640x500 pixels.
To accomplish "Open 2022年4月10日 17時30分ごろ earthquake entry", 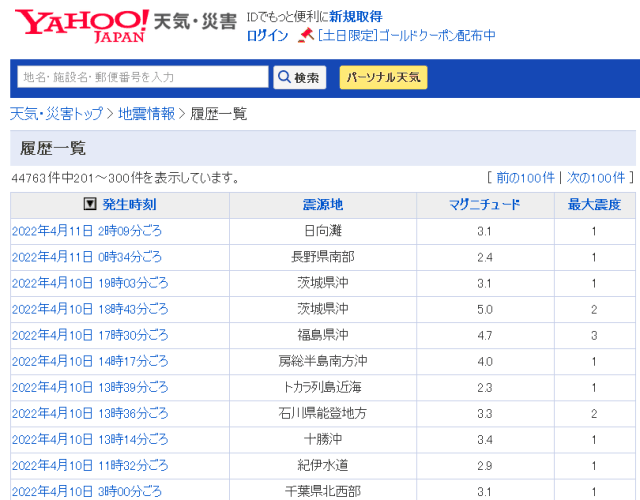I will click(90, 336).
